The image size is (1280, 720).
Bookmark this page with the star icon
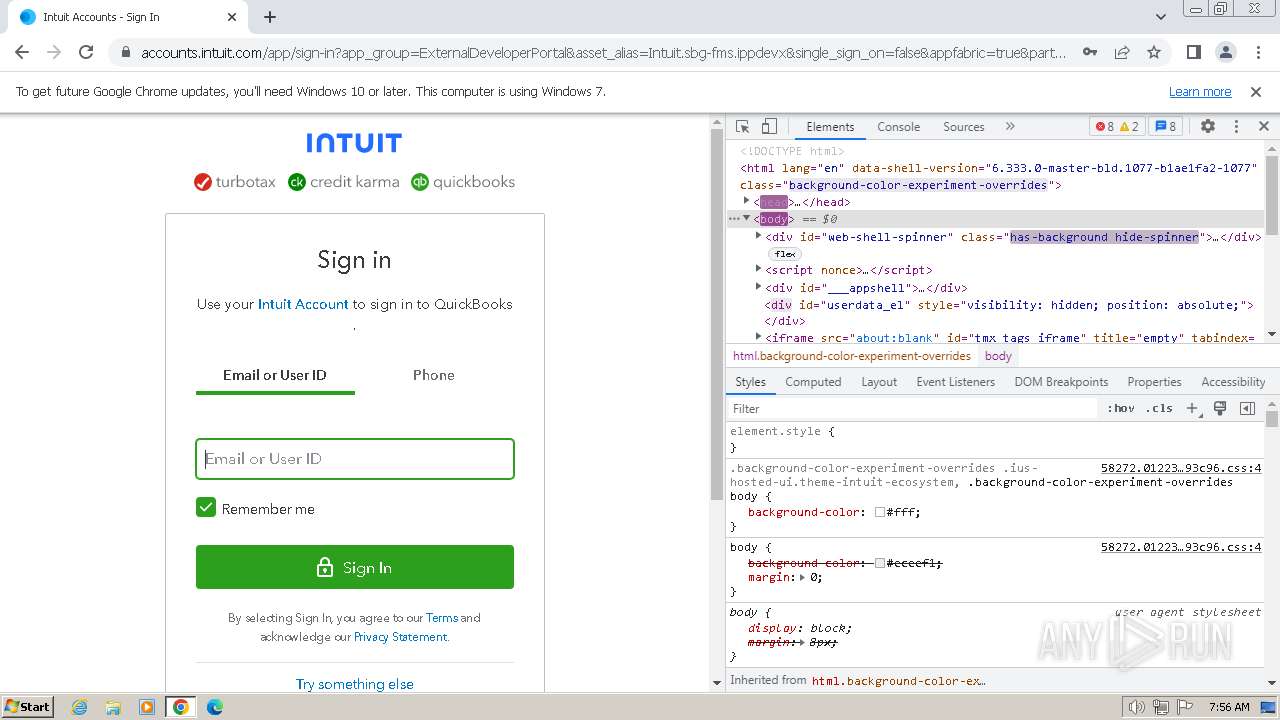click(x=1154, y=52)
